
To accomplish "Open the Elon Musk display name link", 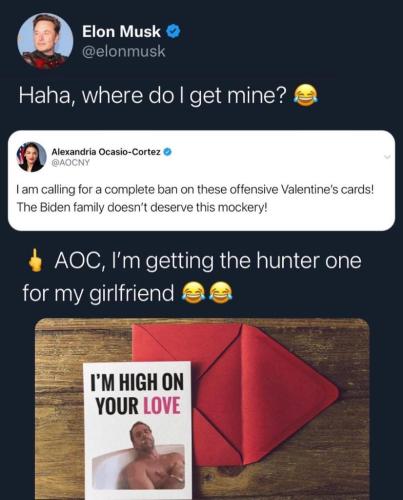I will tap(121, 31).
